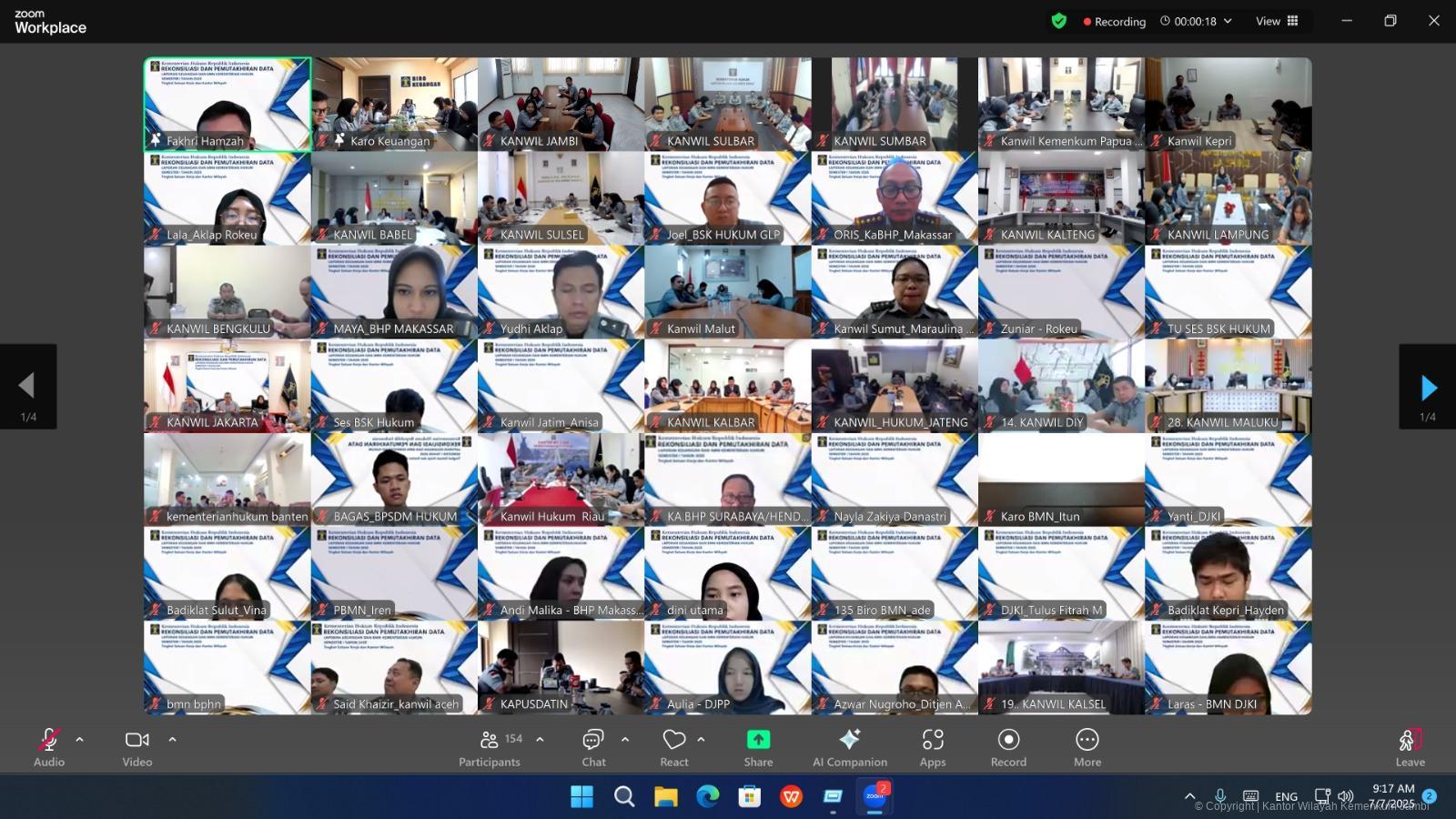Click the green Share screen icon
The image size is (1456, 819).
click(758, 740)
